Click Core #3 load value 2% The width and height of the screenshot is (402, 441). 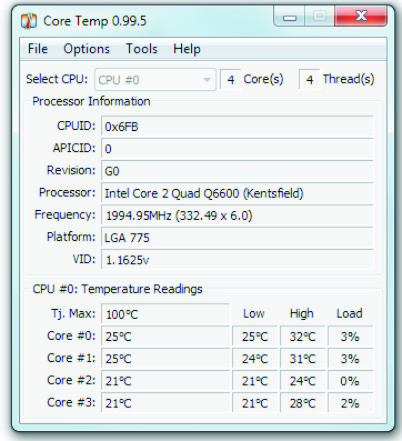click(x=350, y=403)
